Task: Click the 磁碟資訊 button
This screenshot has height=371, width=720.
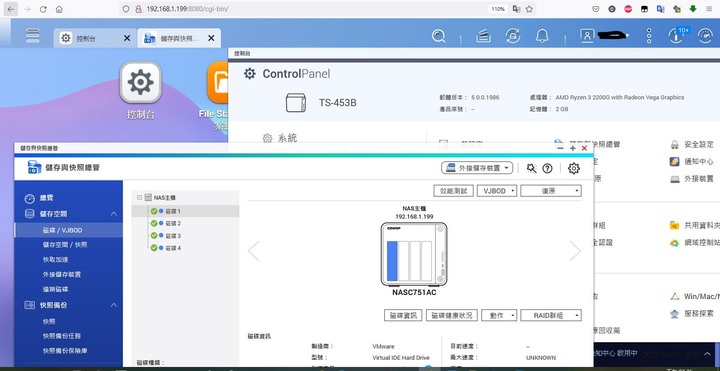Action: pos(403,315)
